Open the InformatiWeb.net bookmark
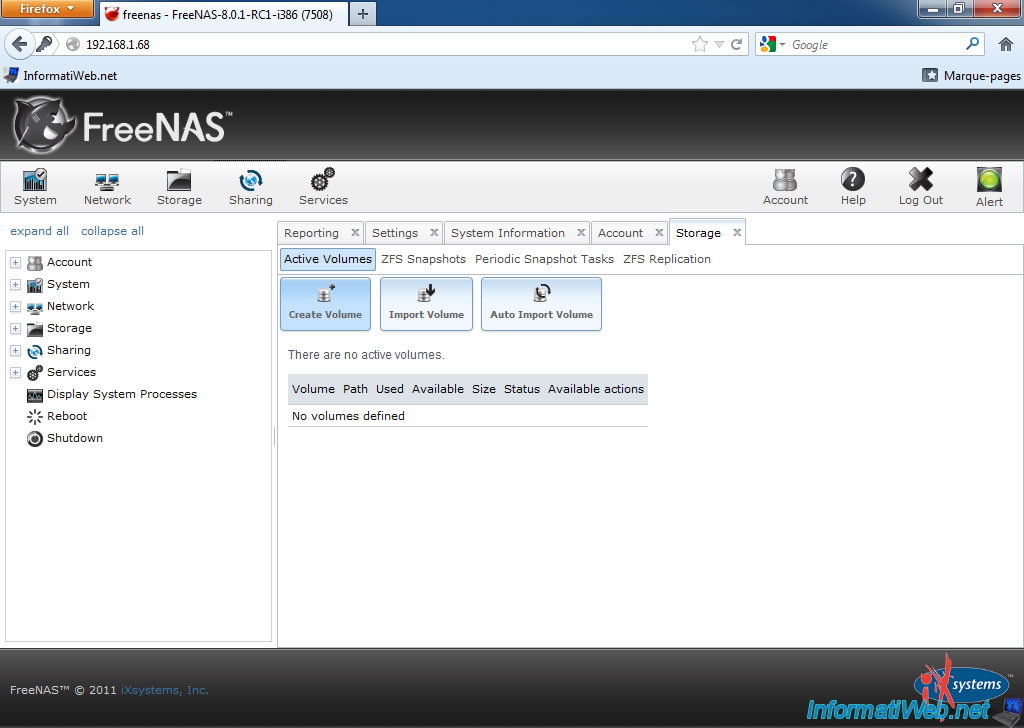 pyautogui.click(x=61, y=76)
